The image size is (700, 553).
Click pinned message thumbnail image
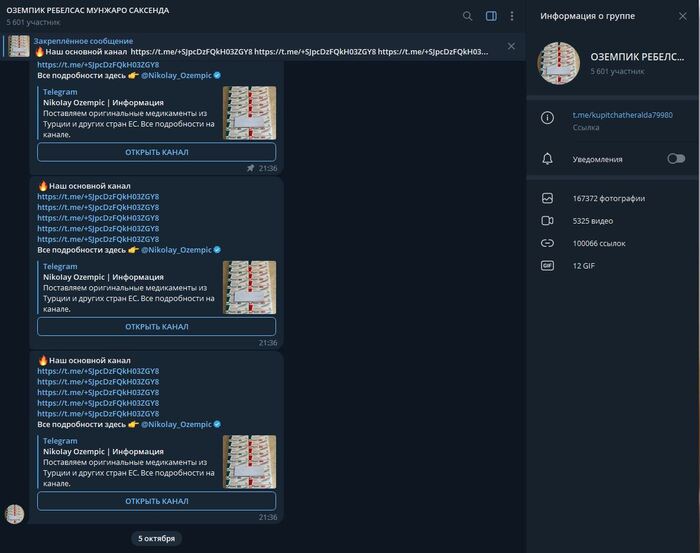(x=19, y=46)
